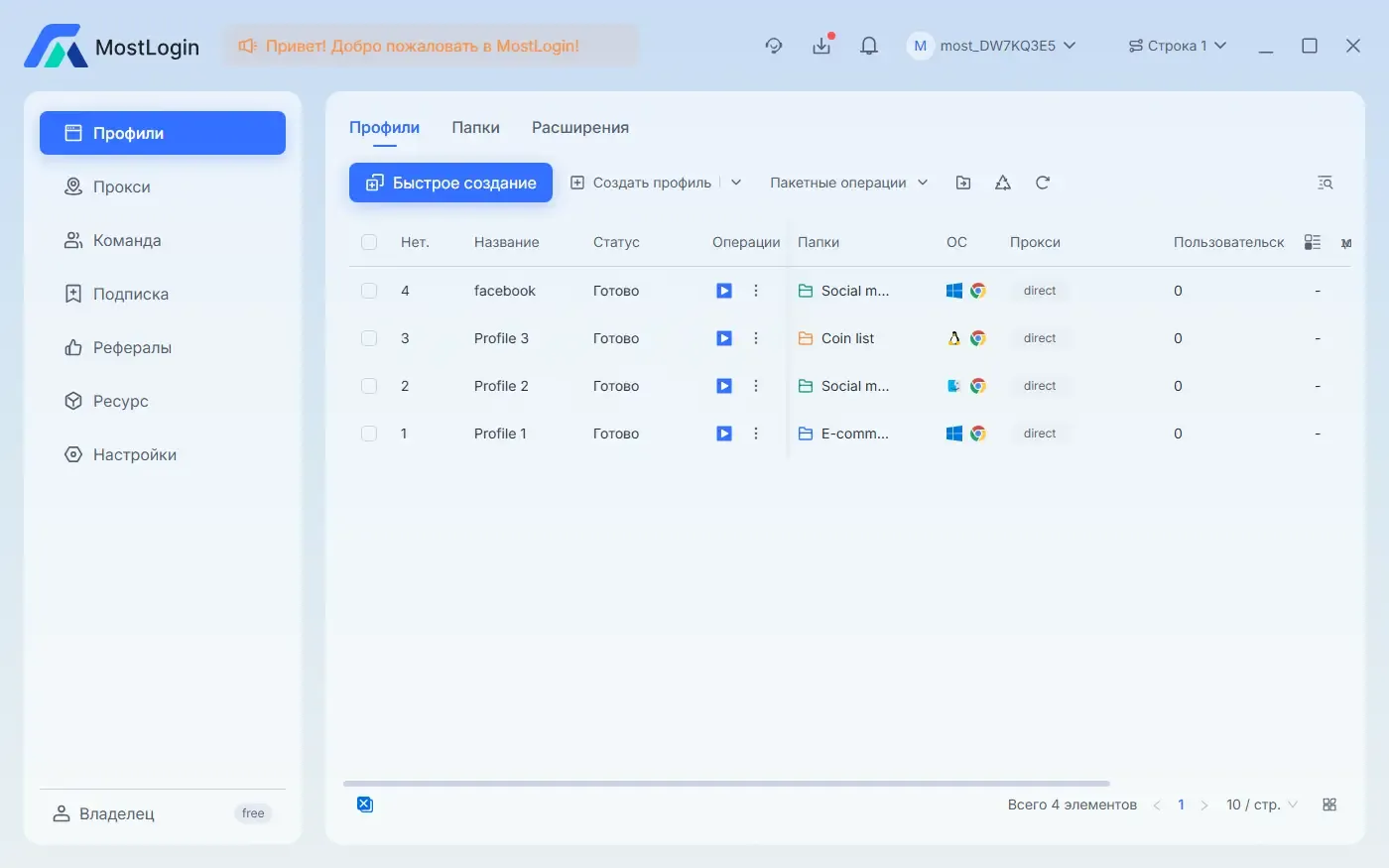Viewport: 1389px width, 868px height.
Task: Click the import profiles folder icon
Action: click(x=963, y=183)
